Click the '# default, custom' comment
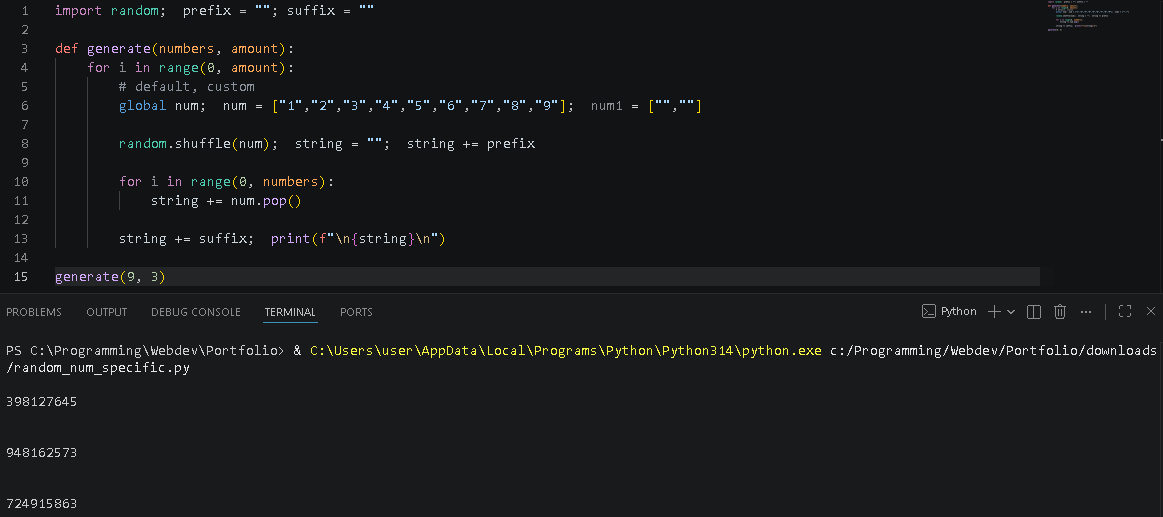This screenshot has width=1163, height=517. click(x=187, y=87)
